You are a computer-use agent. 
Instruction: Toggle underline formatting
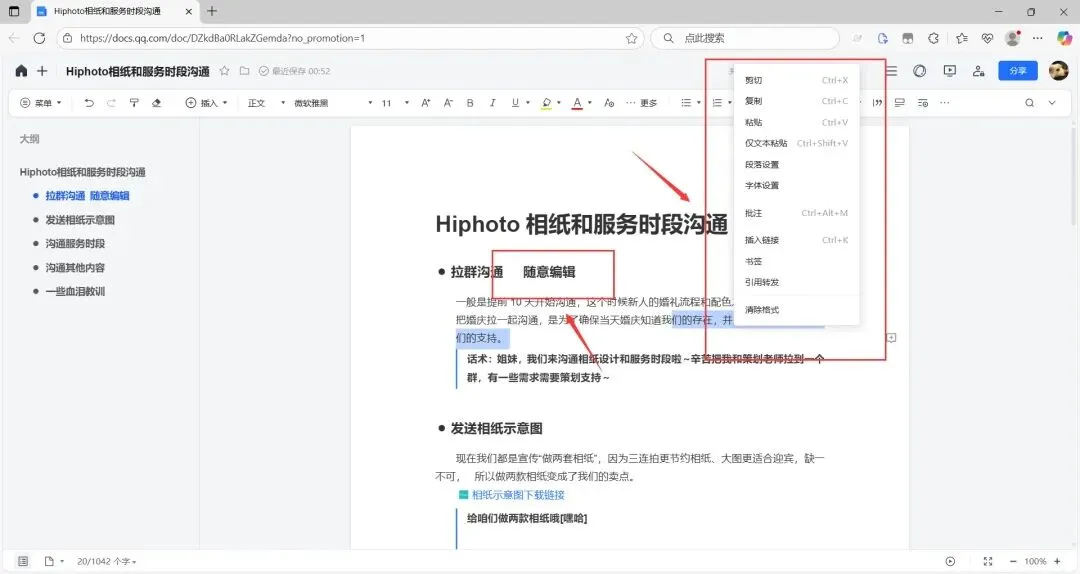[515, 103]
